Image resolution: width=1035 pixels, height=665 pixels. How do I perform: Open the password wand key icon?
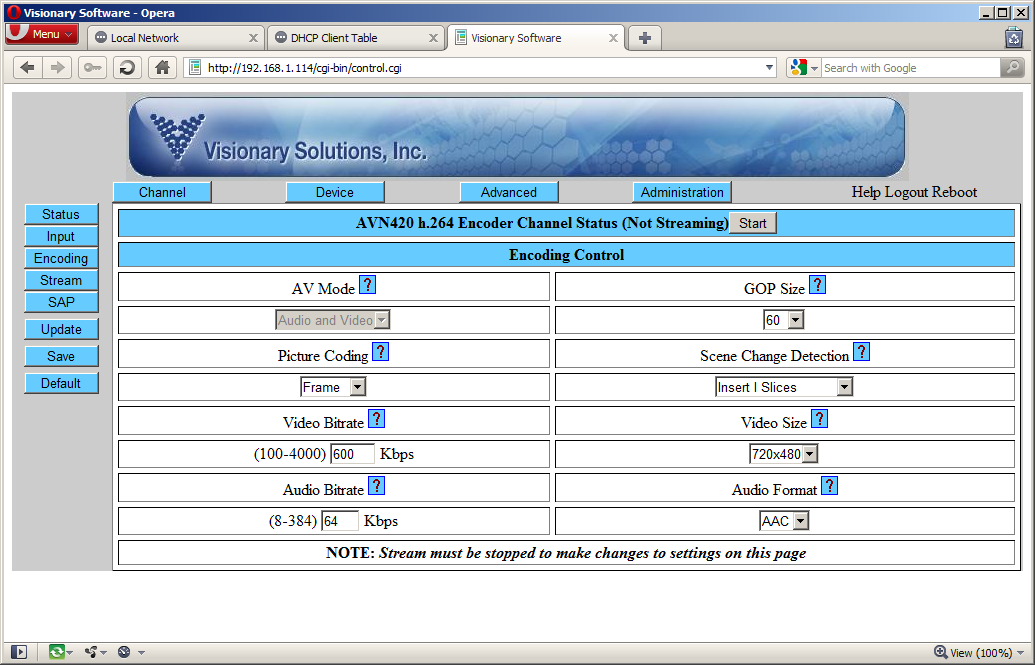[92, 67]
